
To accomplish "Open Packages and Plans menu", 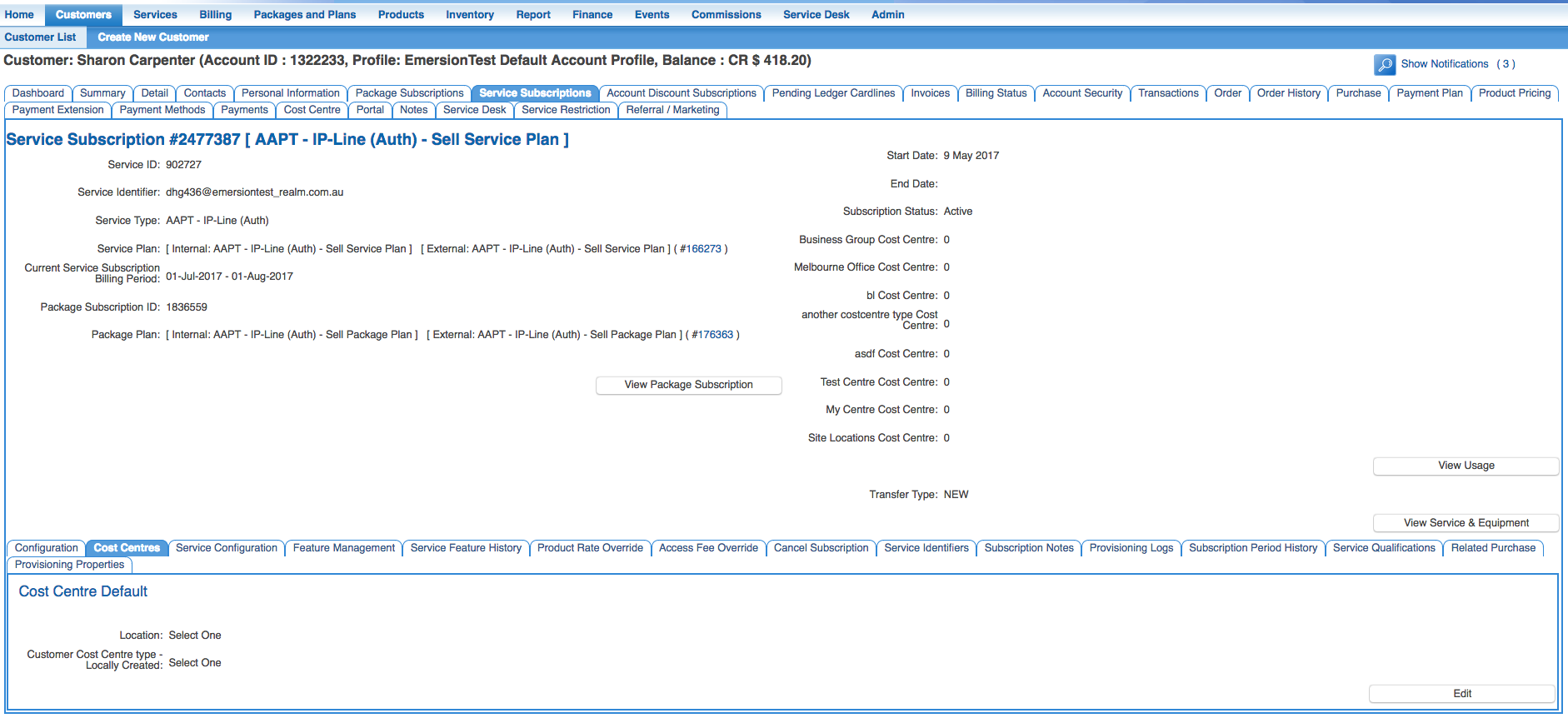I will 305,14.
